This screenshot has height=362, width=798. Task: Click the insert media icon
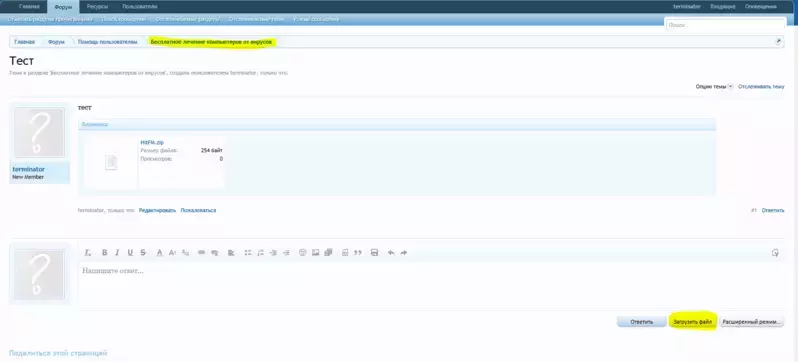(328, 253)
